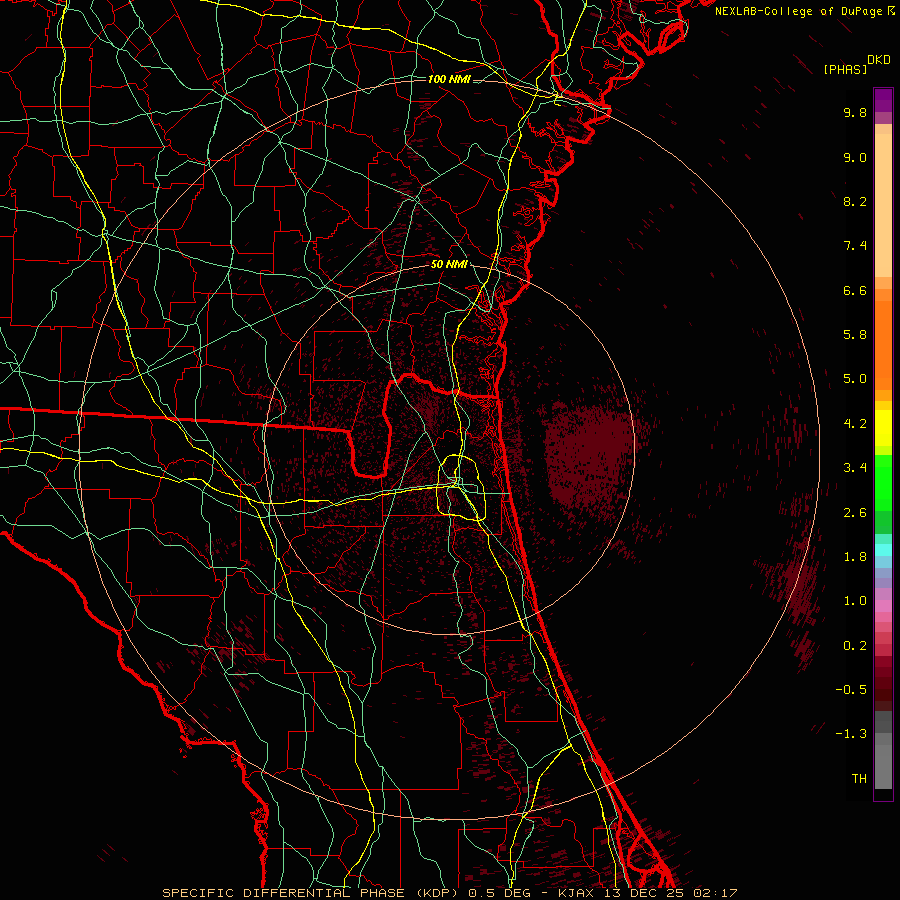
Task: Click the 9.8 scale value
Action: (x=855, y=112)
